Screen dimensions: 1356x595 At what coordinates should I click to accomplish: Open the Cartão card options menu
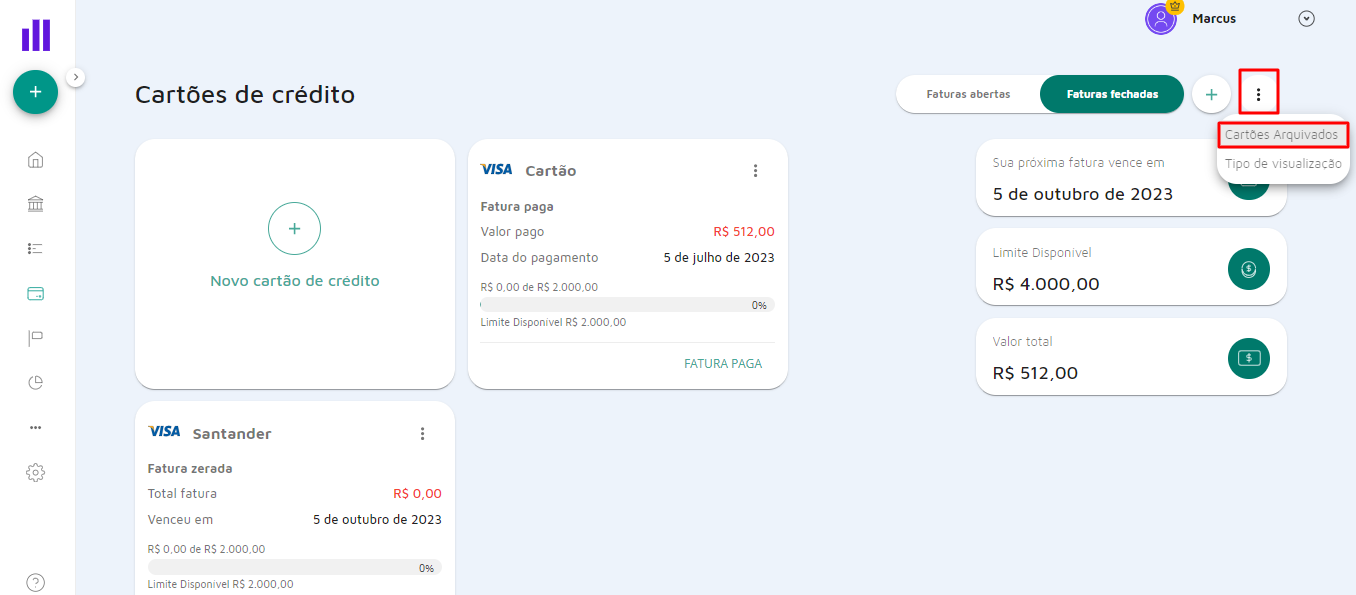click(x=756, y=171)
